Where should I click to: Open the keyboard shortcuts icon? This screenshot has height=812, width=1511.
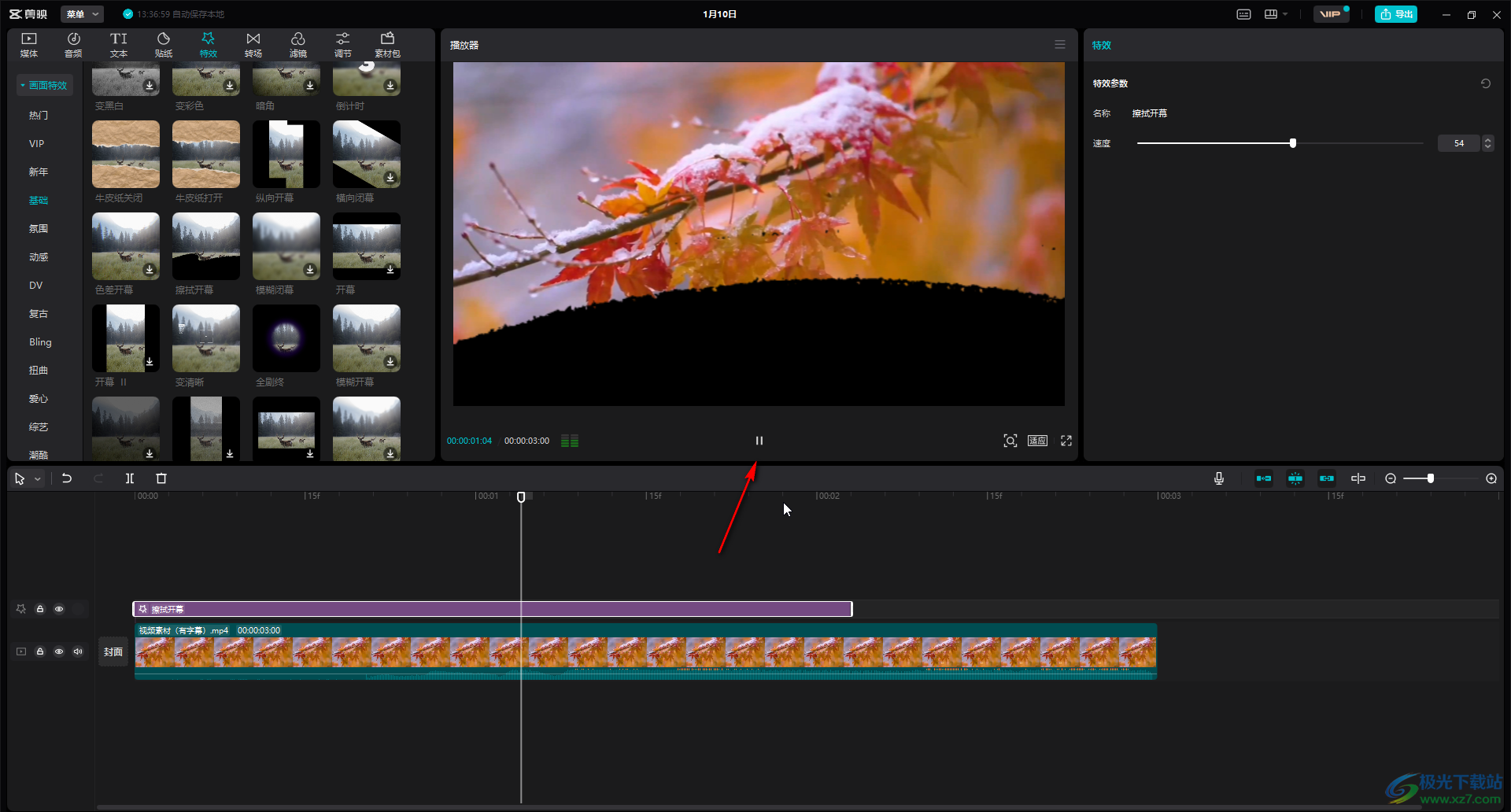click(1244, 14)
